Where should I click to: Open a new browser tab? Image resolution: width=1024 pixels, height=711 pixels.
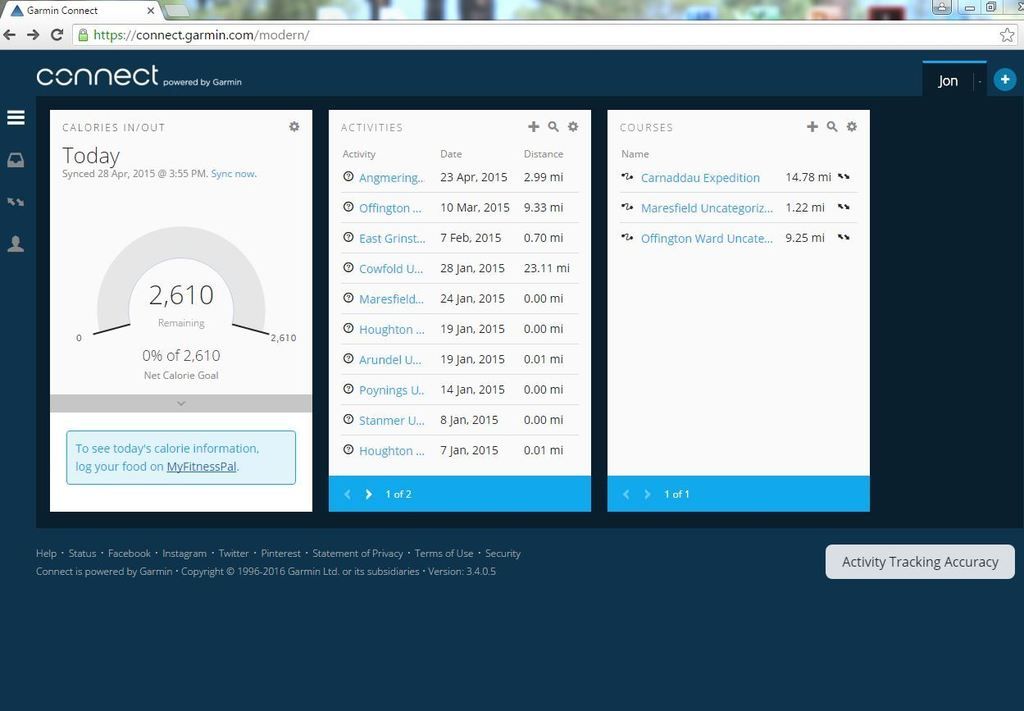pos(175,10)
